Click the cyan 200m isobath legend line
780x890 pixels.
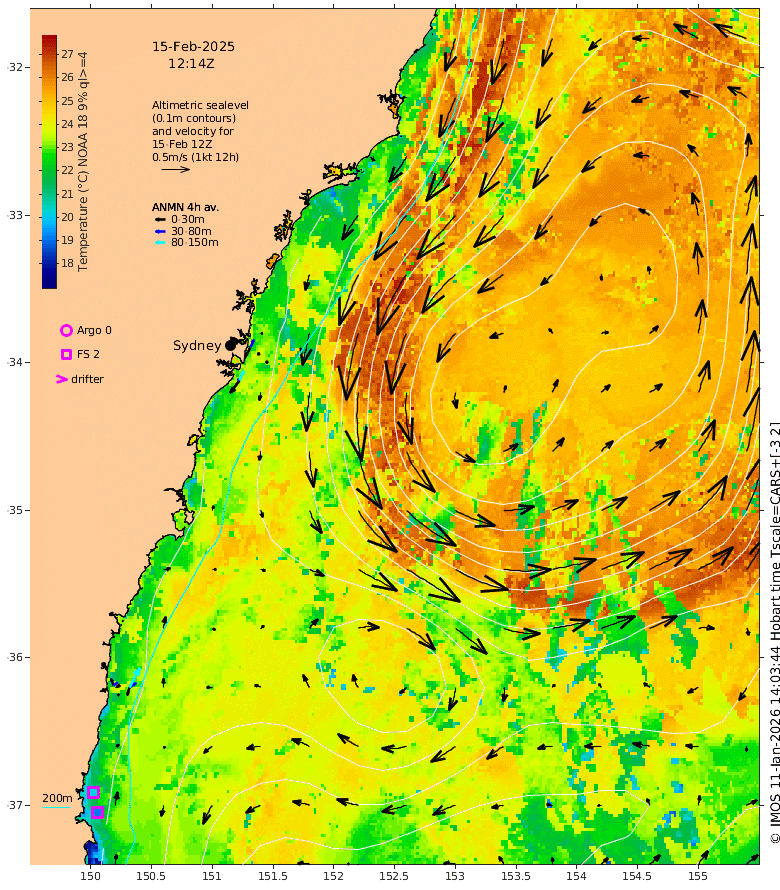tap(57, 807)
